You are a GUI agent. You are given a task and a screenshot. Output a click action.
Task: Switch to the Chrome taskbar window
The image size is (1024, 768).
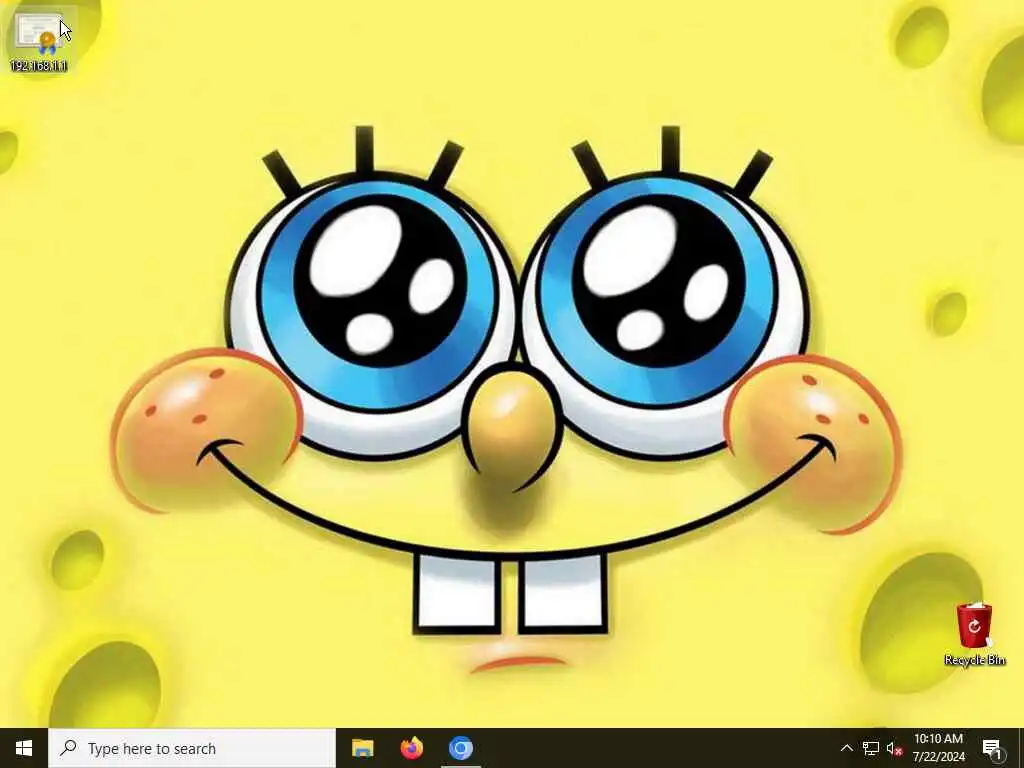461,748
